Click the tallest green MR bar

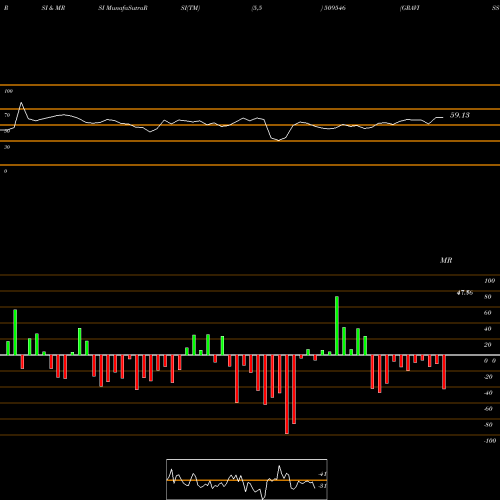coord(337,325)
